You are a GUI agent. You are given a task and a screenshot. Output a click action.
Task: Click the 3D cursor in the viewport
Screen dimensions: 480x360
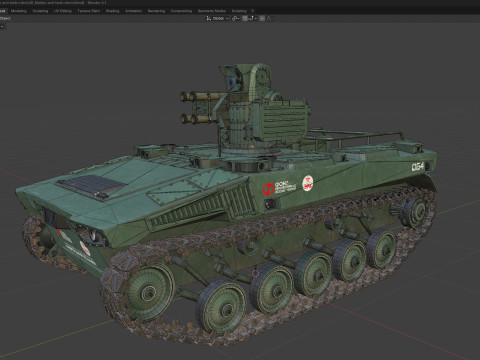(255, 273)
